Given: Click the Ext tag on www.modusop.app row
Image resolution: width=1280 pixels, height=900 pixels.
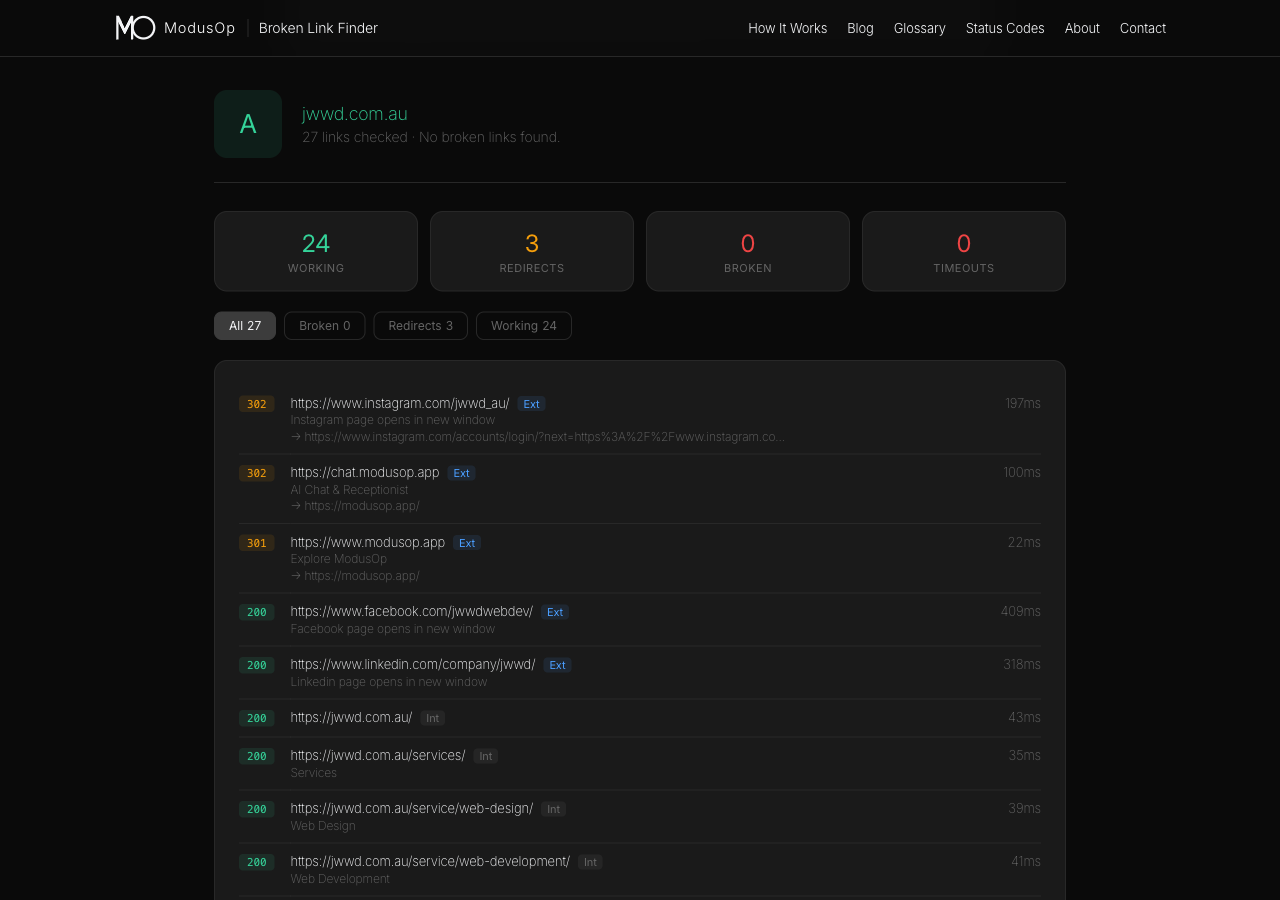Looking at the screenshot, I should (x=467, y=543).
